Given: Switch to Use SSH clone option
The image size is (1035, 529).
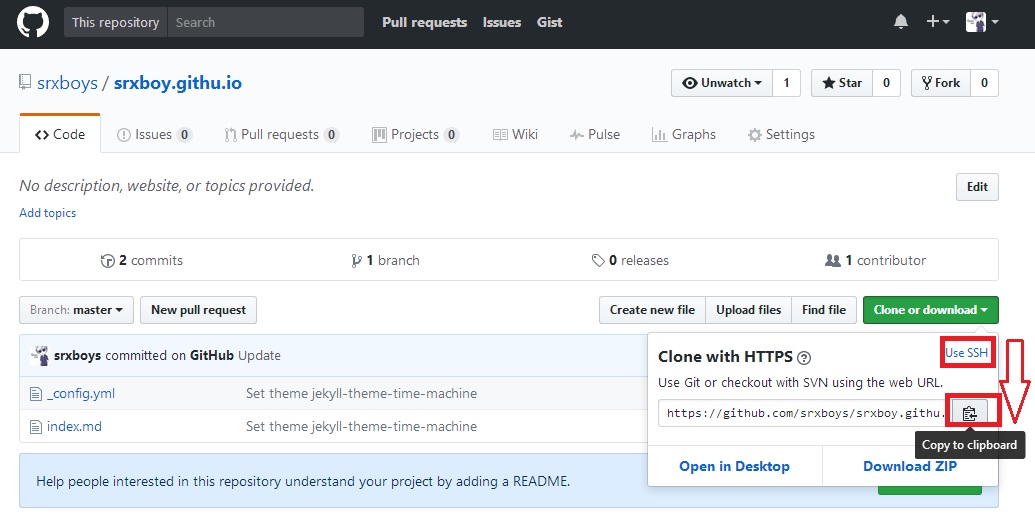Looking at the screenshot, I should (966, 353).
